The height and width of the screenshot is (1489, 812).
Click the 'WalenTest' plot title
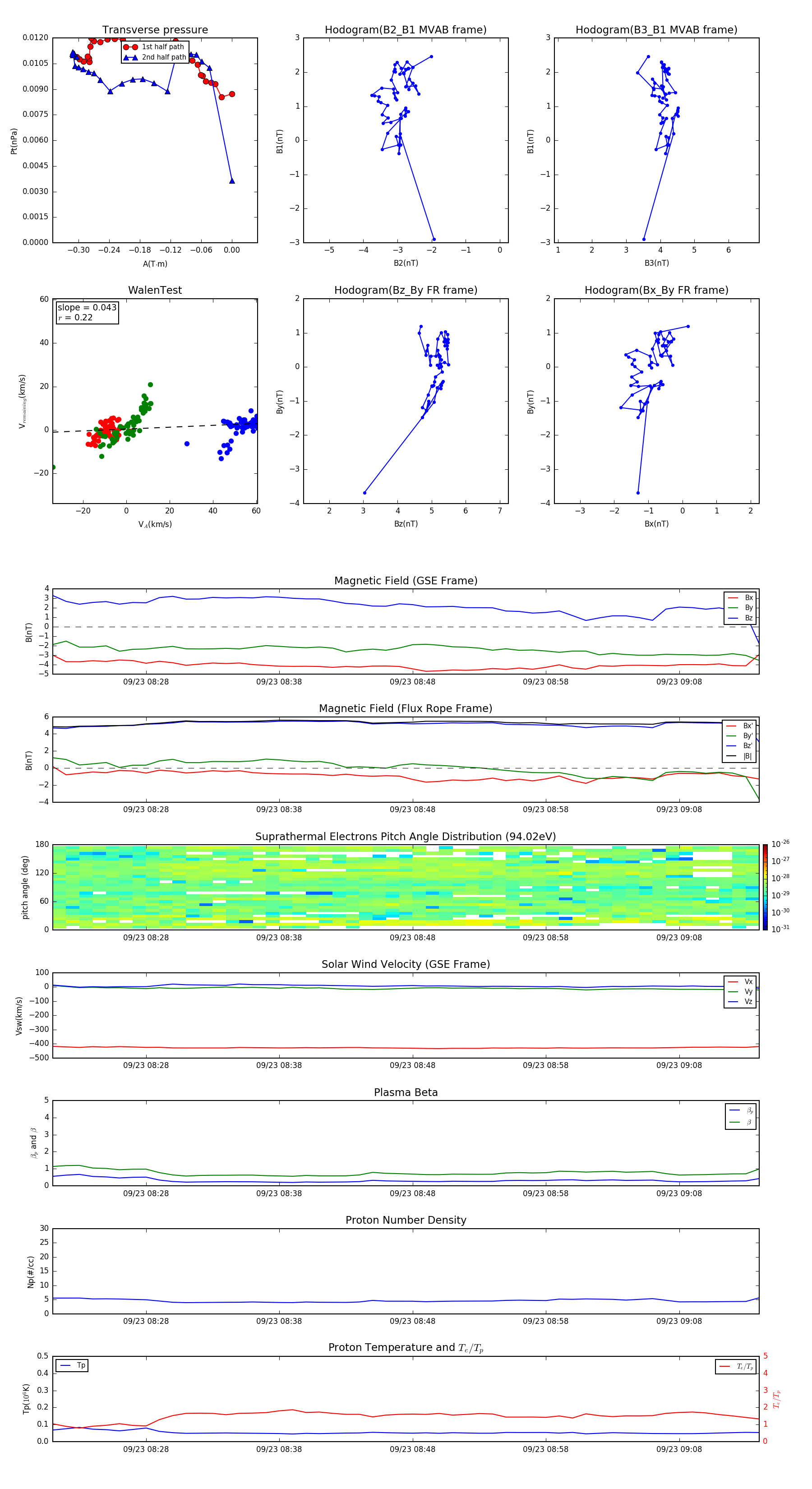click(155, 290)
